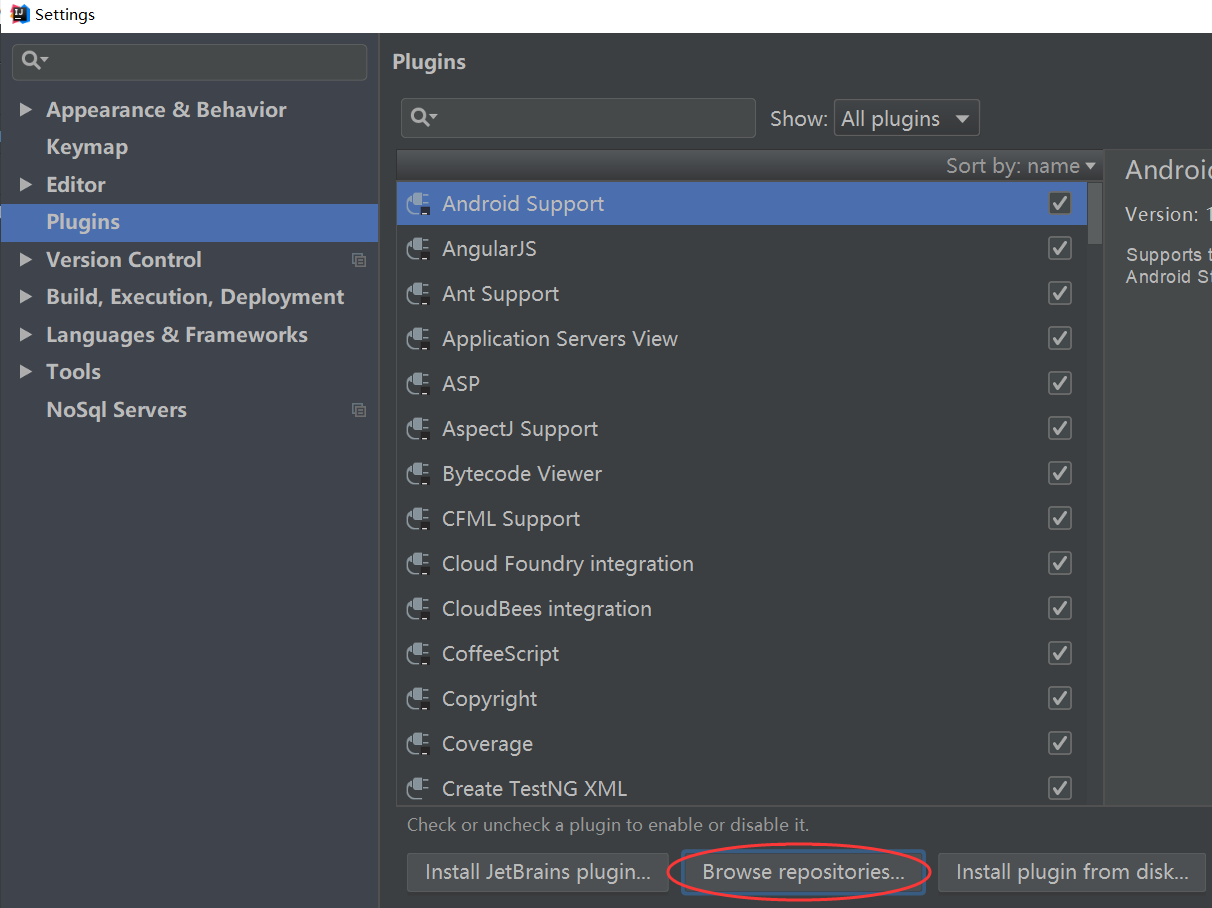
Task: Click the copy icon beside Version Control
Action: pyautogui.click(x=359, y=260)
